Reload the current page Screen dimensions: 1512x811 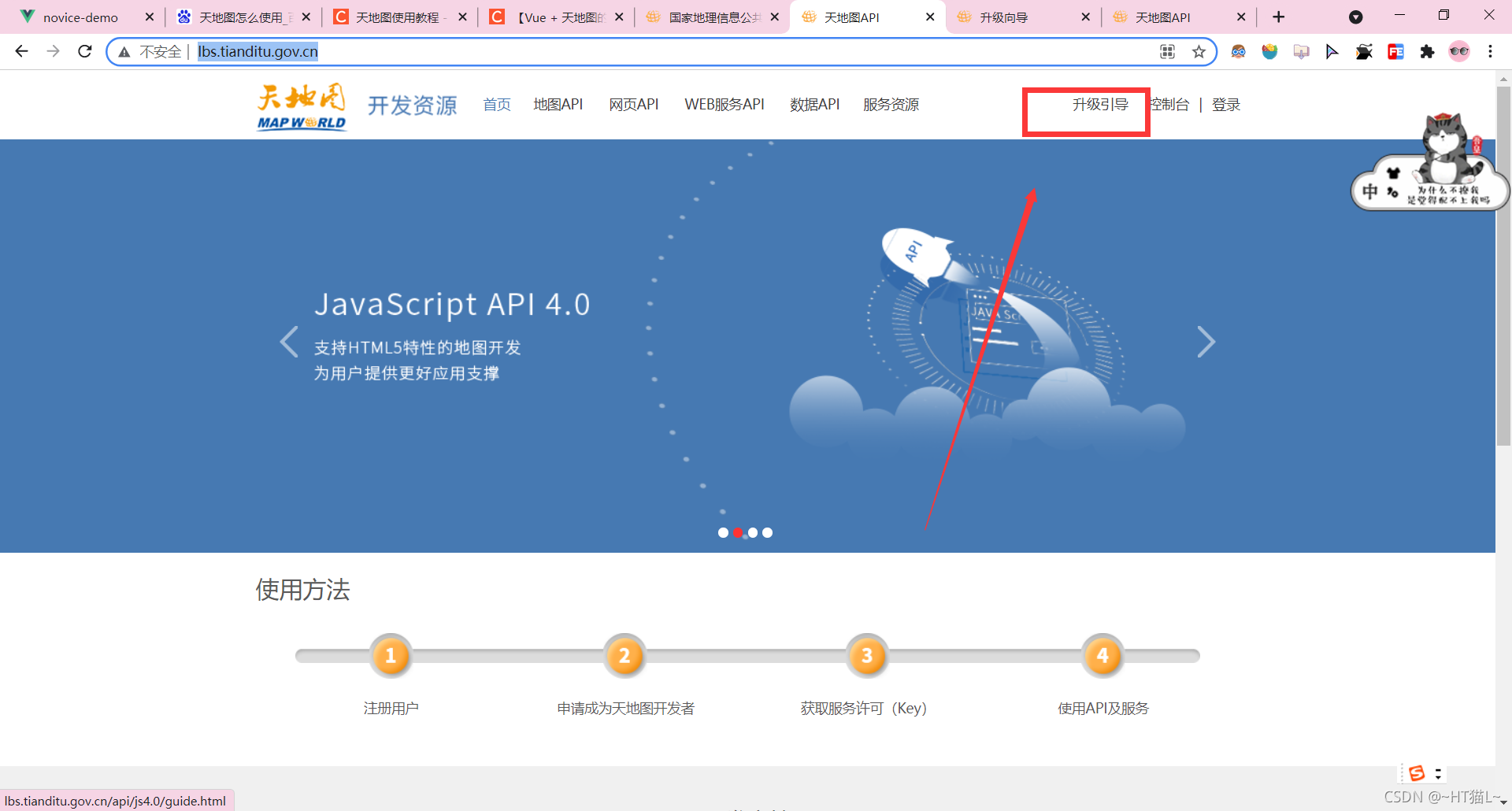click(85, 51)
